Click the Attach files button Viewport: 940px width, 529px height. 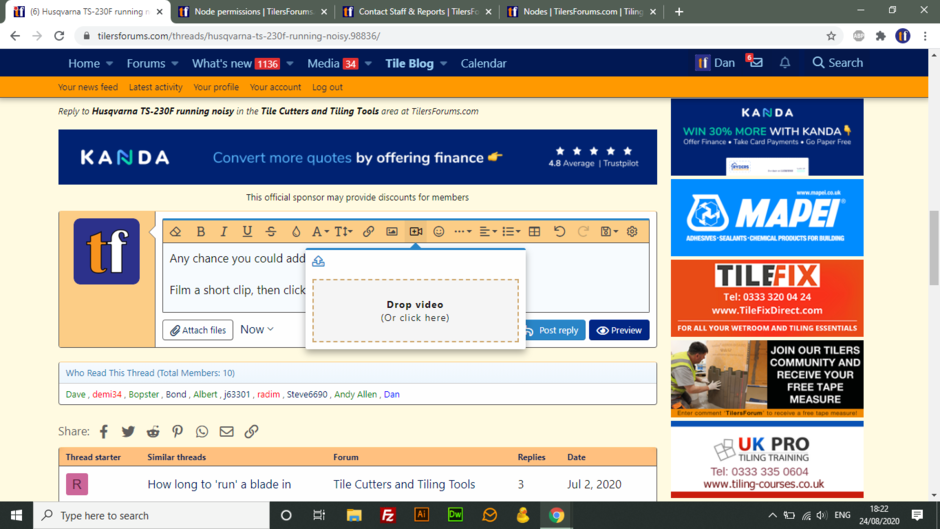(x=197, y=330)
